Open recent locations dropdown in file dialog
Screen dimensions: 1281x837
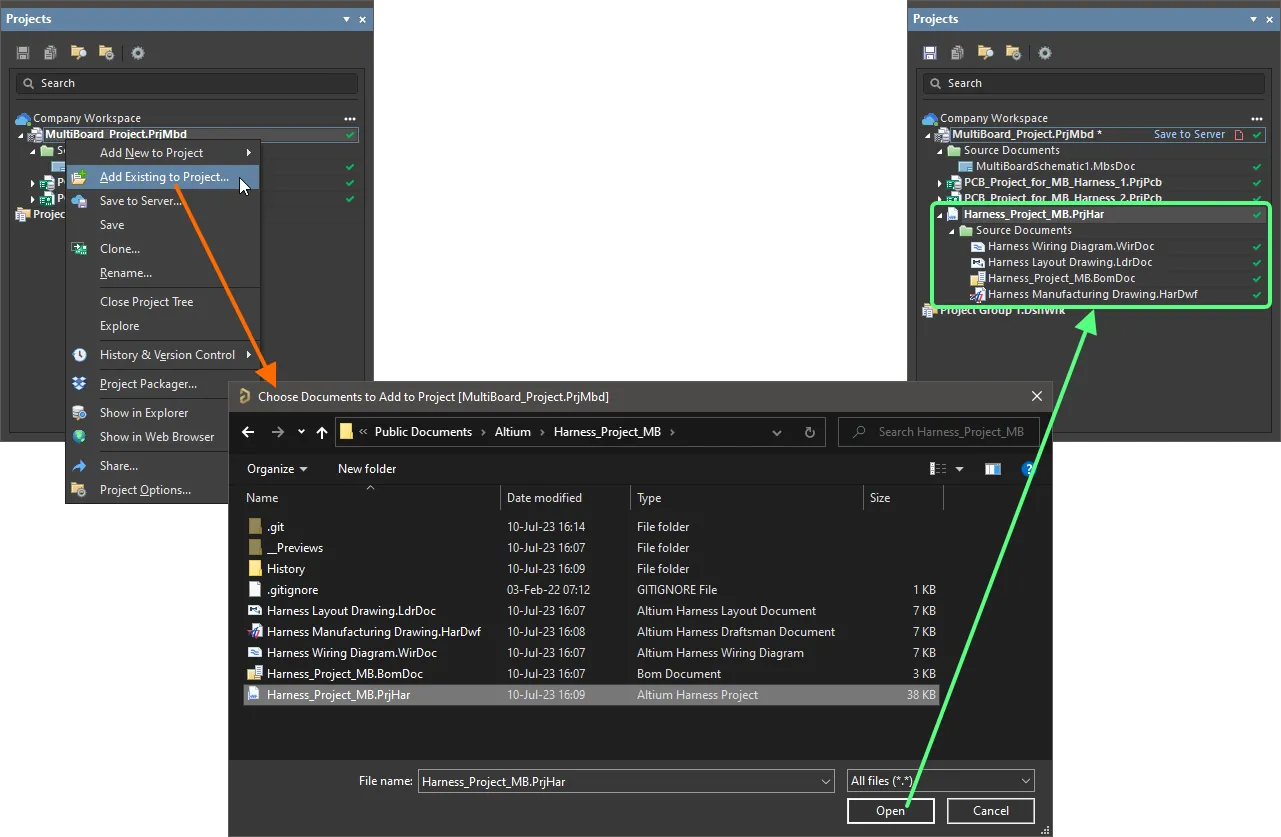[x=301, y=432]
